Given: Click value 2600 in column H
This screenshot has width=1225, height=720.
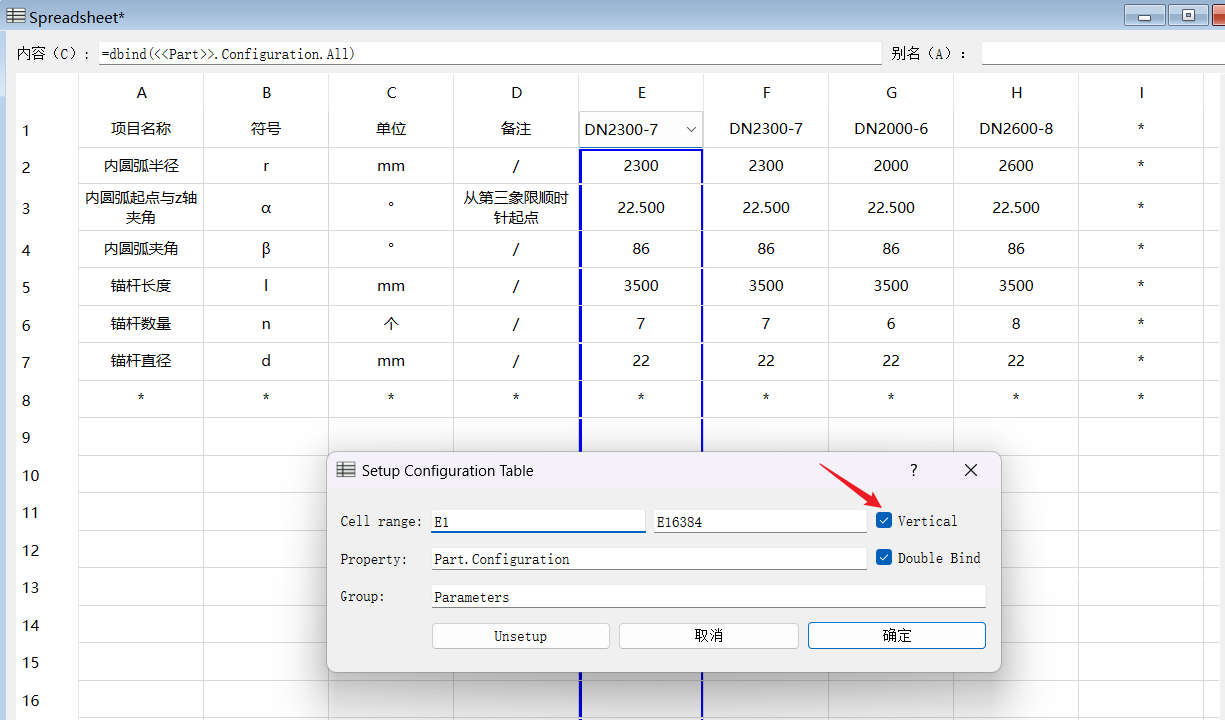Looking at the screenshot, I should [x=1016, y=166].
